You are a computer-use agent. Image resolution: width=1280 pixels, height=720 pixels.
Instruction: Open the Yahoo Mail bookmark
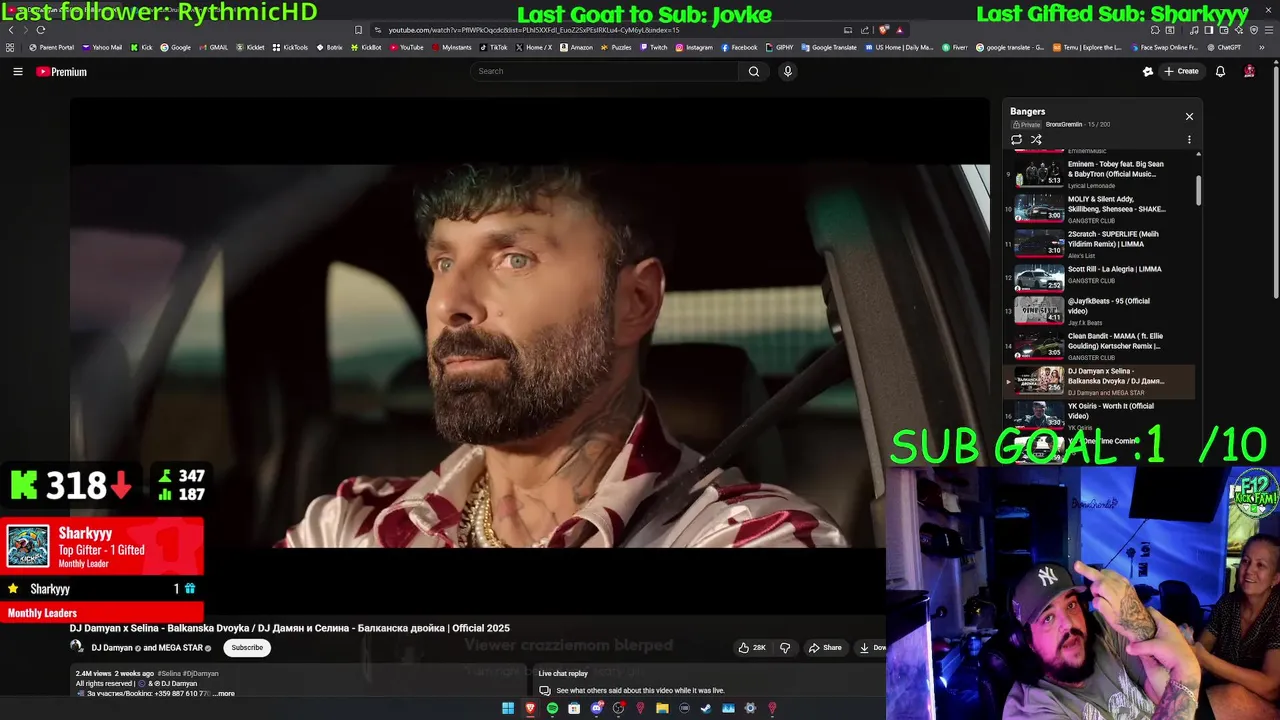[x=102, y=47]
